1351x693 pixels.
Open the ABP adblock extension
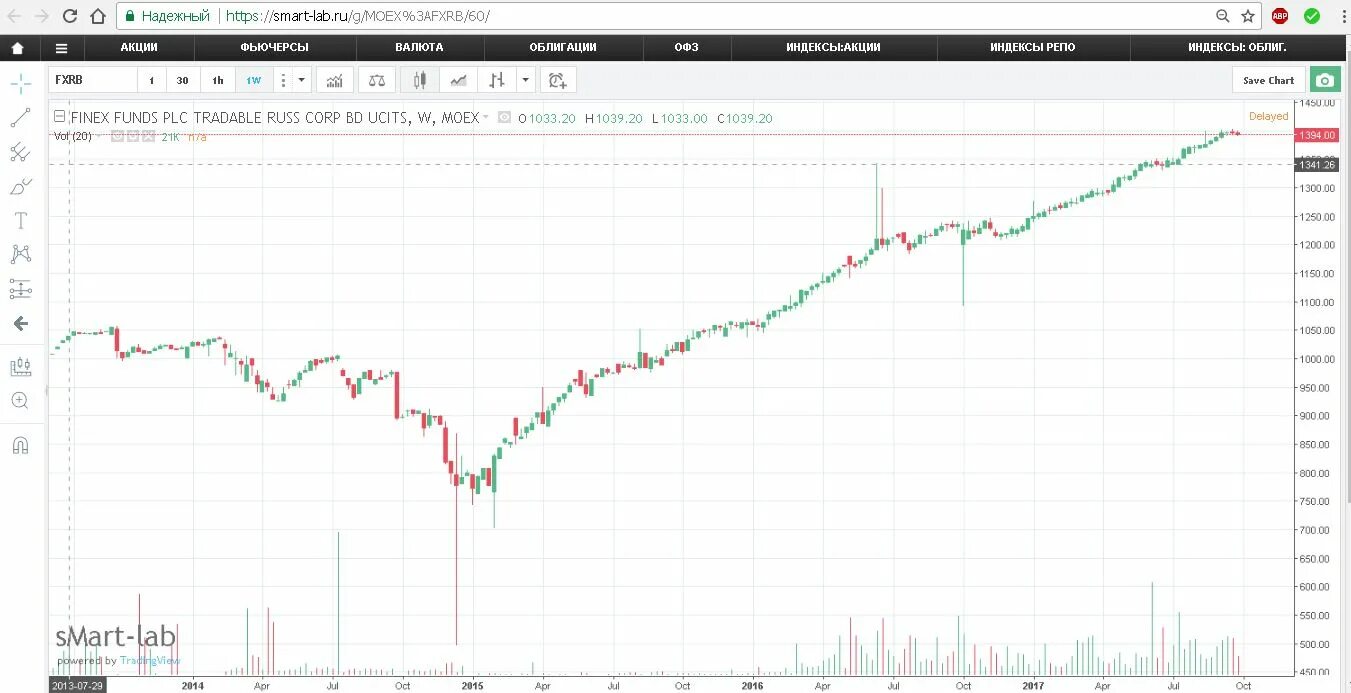tap(1280, 16)
